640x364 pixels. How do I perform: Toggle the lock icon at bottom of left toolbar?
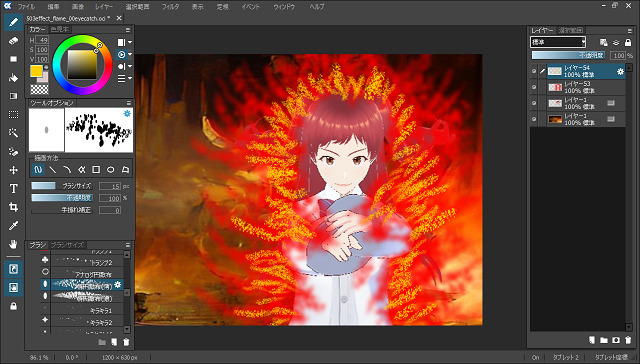tap(13, 306)
